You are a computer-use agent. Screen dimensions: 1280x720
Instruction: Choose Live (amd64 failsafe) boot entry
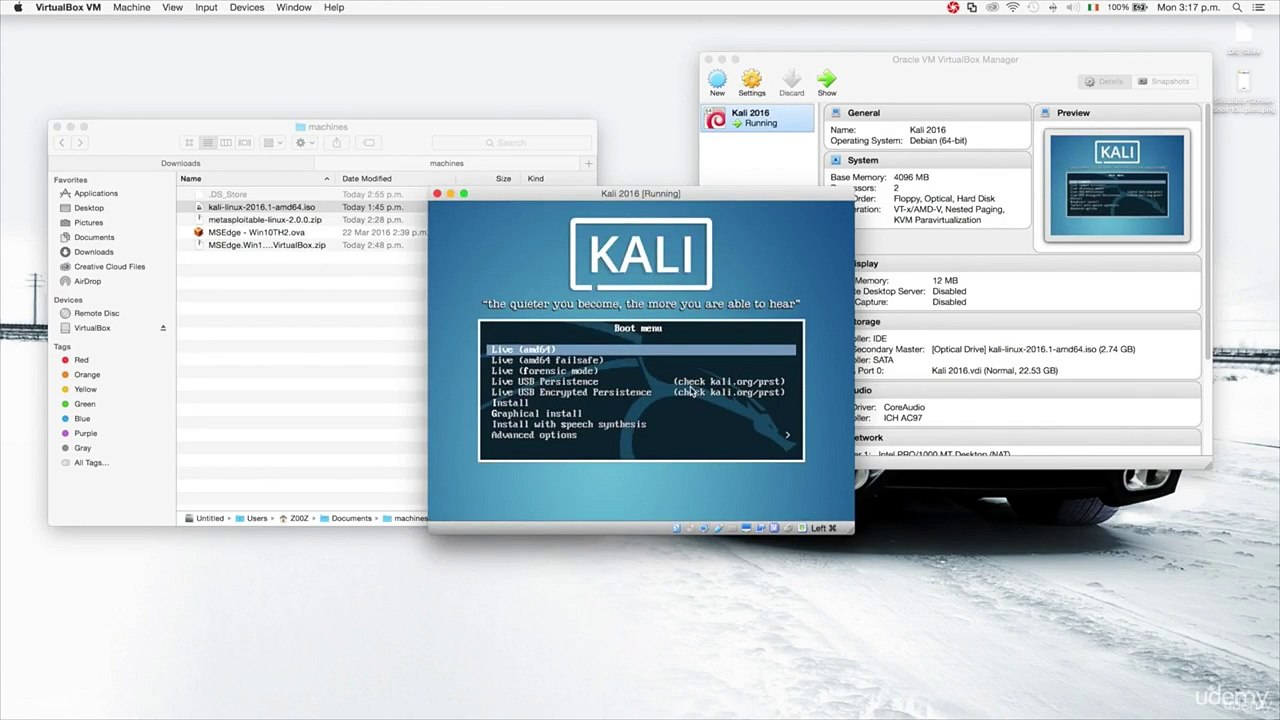coord(547,360)
